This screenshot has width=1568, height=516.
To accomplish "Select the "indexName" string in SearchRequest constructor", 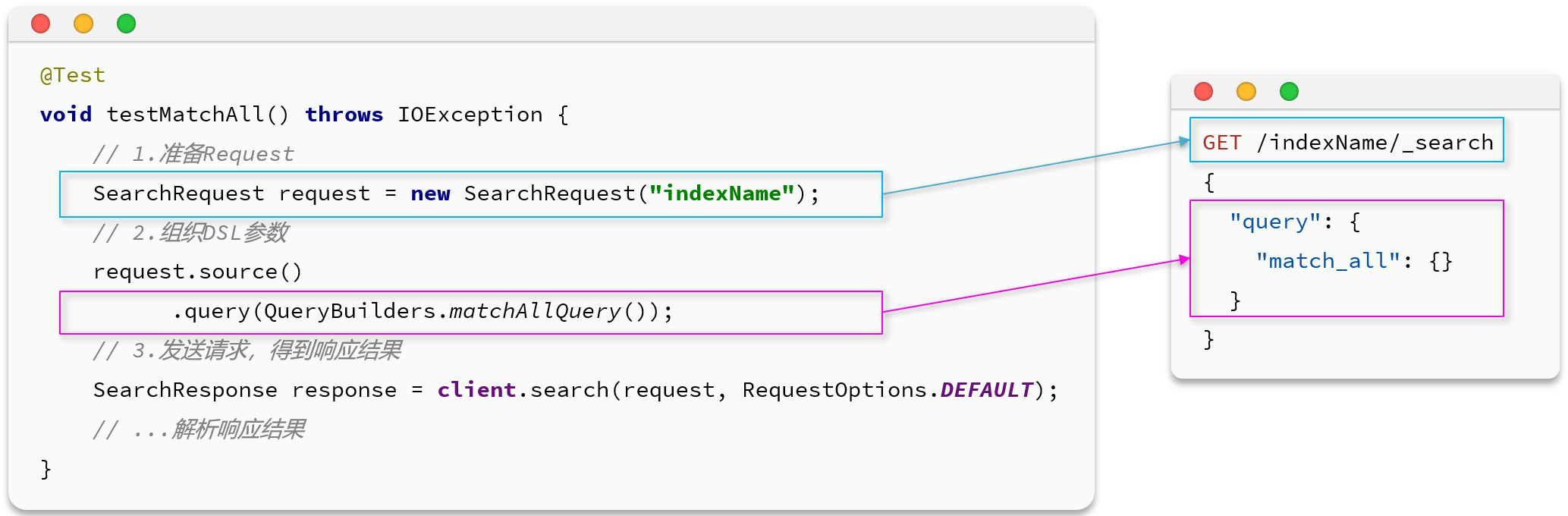I will pyautogui.click(x=721, y=194).
